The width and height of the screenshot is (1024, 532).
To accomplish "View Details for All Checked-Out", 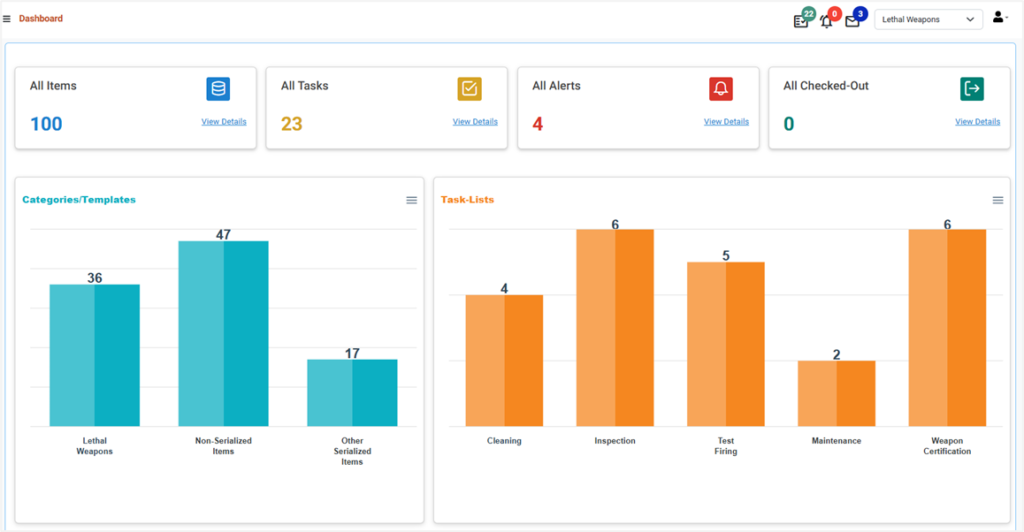I will click(977, 122).
